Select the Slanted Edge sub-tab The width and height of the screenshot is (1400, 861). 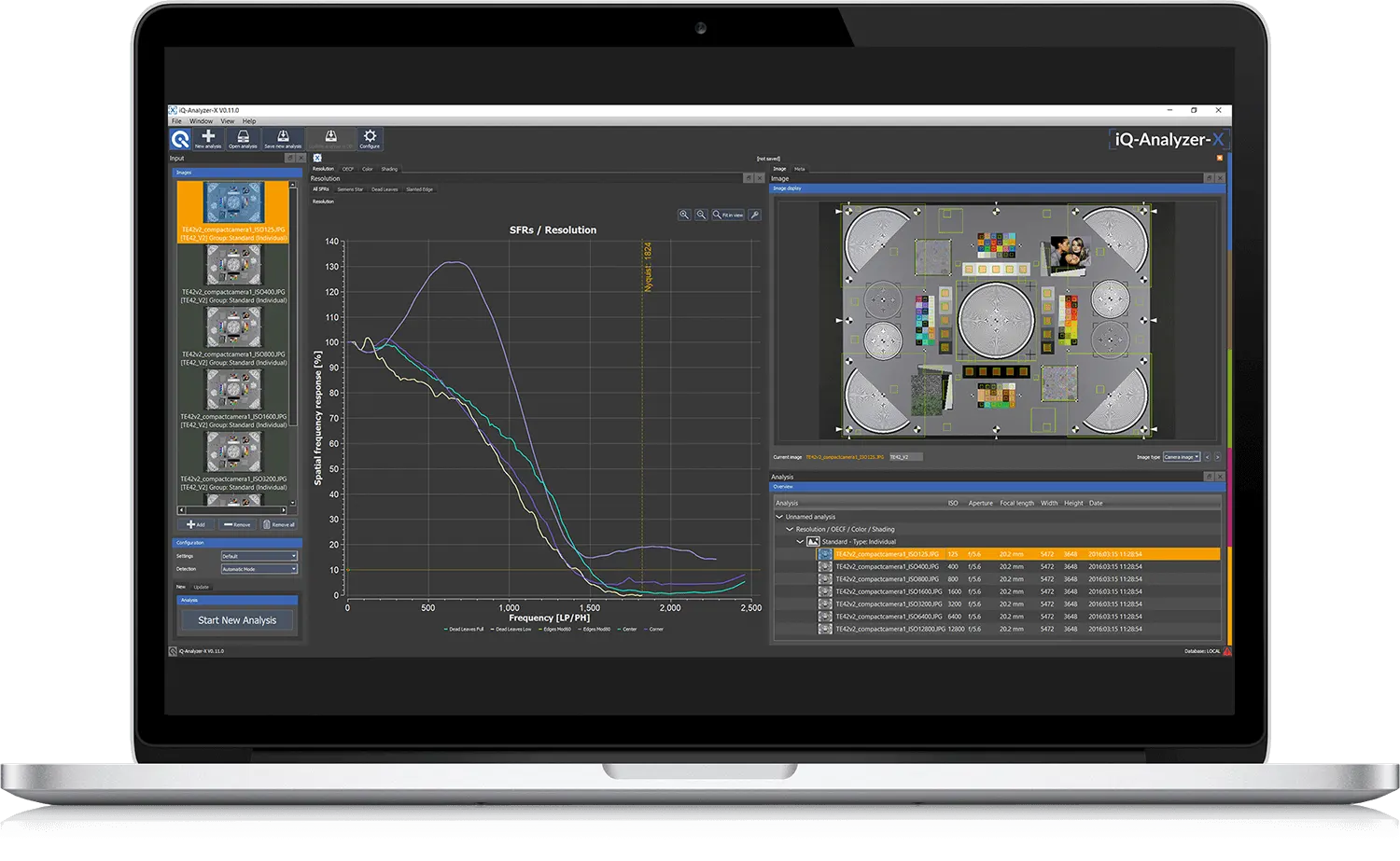pos(419,189)
